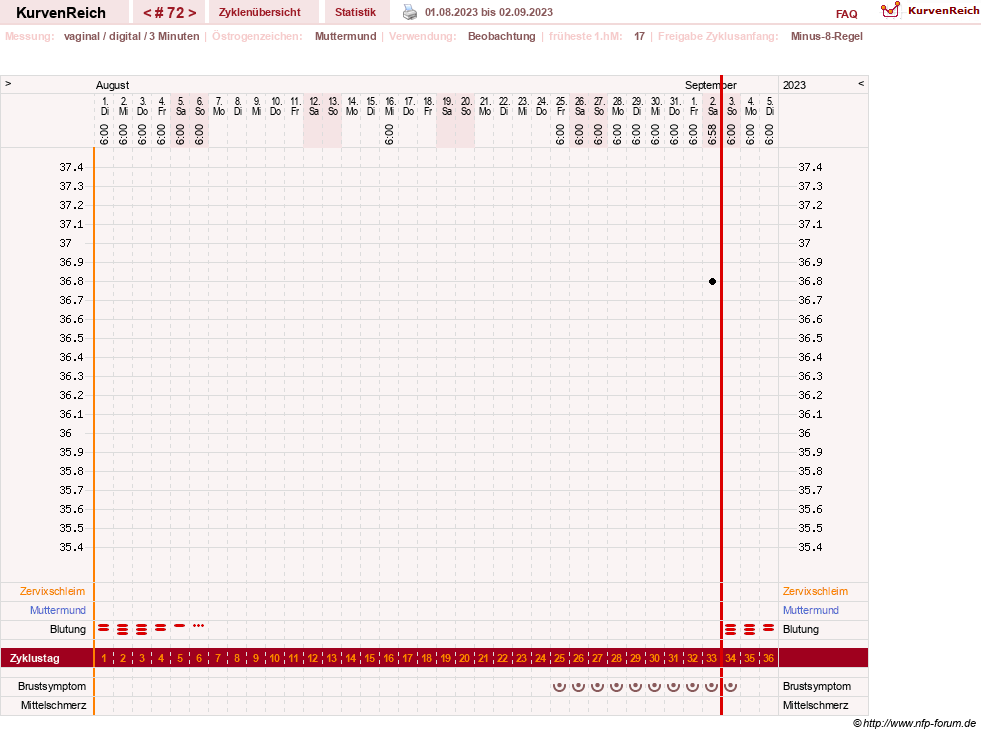Click the bleeding mark on cycle day 34
981x735 pixels.
[730, 629]
